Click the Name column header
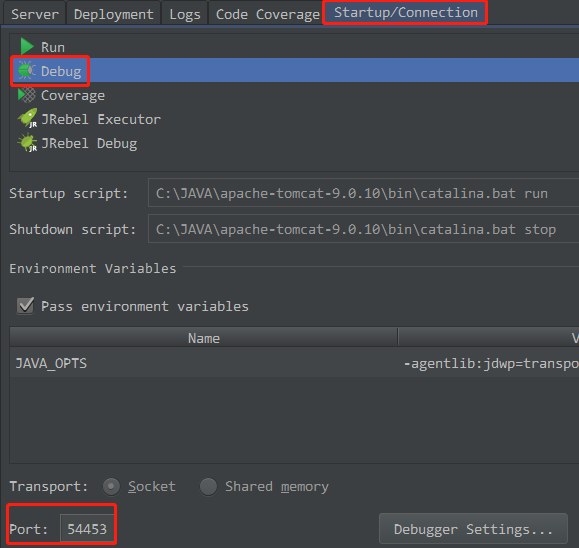The width and height of the screenshot is (579, 548). tap(203, 338)
